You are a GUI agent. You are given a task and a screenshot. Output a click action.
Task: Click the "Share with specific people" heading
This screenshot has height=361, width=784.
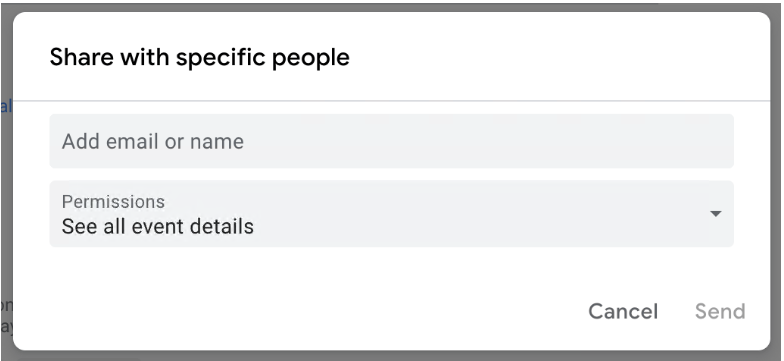[x=200, y=57]
